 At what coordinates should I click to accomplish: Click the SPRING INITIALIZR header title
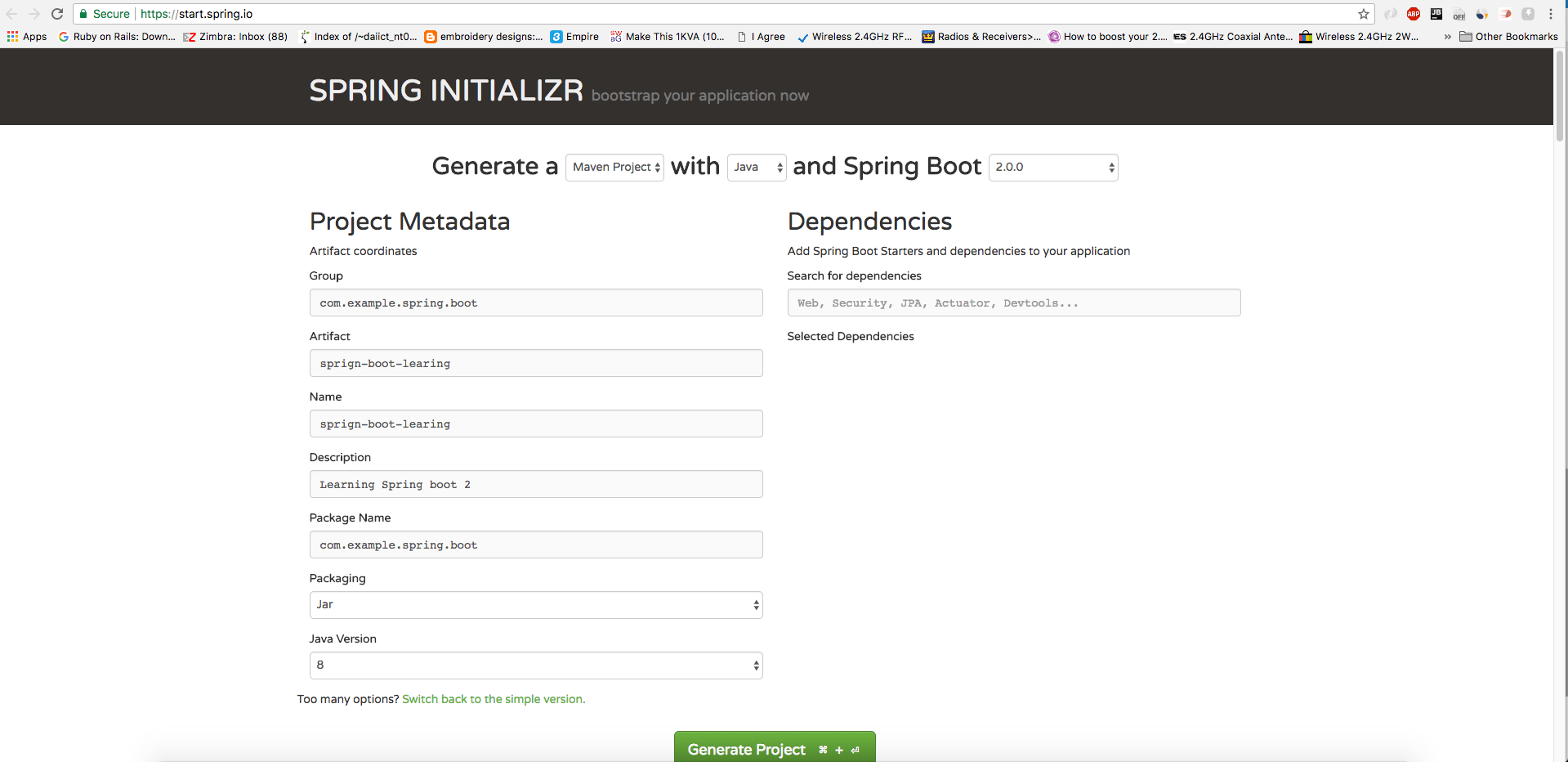446,90
